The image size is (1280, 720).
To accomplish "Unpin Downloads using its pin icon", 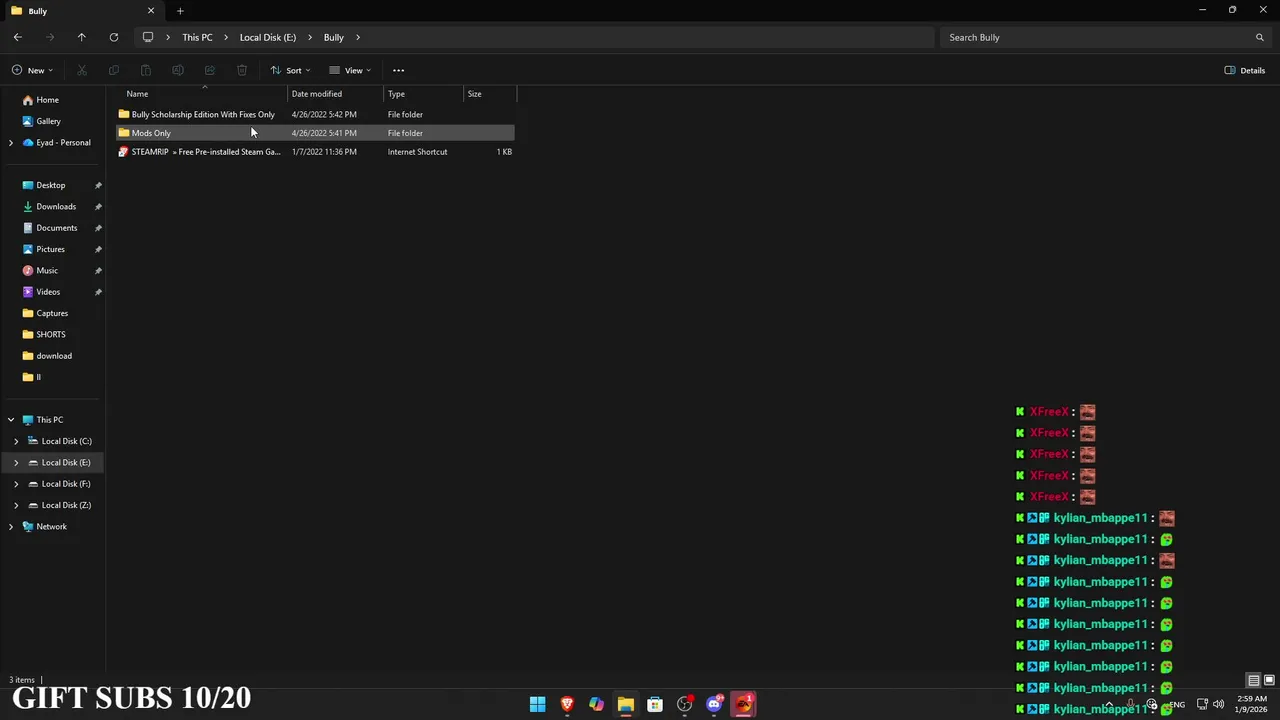I will (x=98, y=206).
